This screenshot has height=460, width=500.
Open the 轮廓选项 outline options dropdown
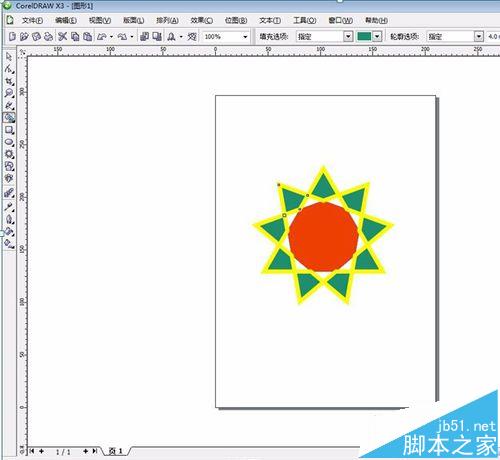click(479, 36)
